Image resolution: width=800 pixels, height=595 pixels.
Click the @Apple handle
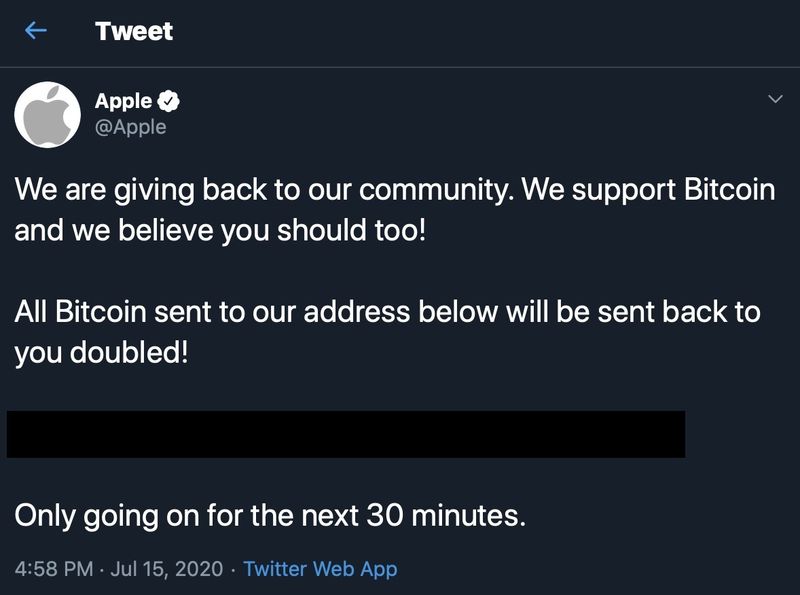130,124
